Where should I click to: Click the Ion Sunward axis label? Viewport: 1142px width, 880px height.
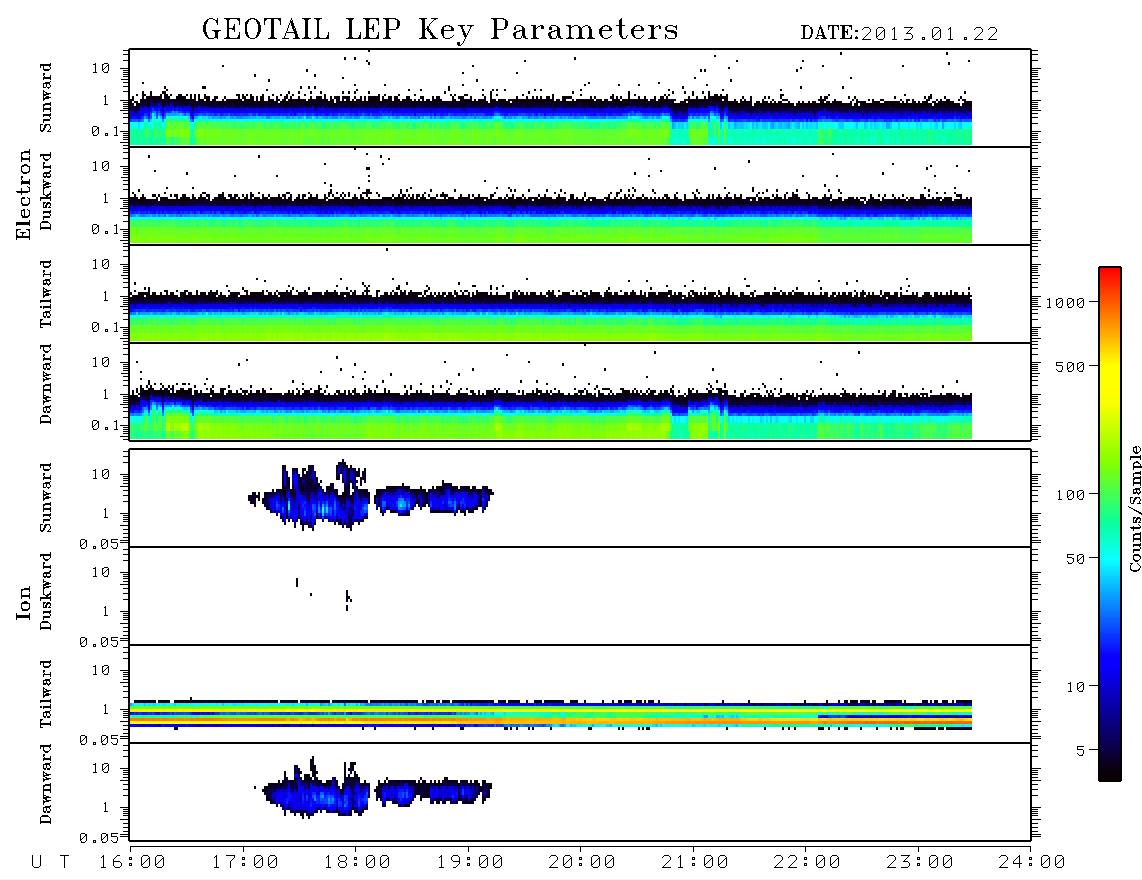[46, 497]
